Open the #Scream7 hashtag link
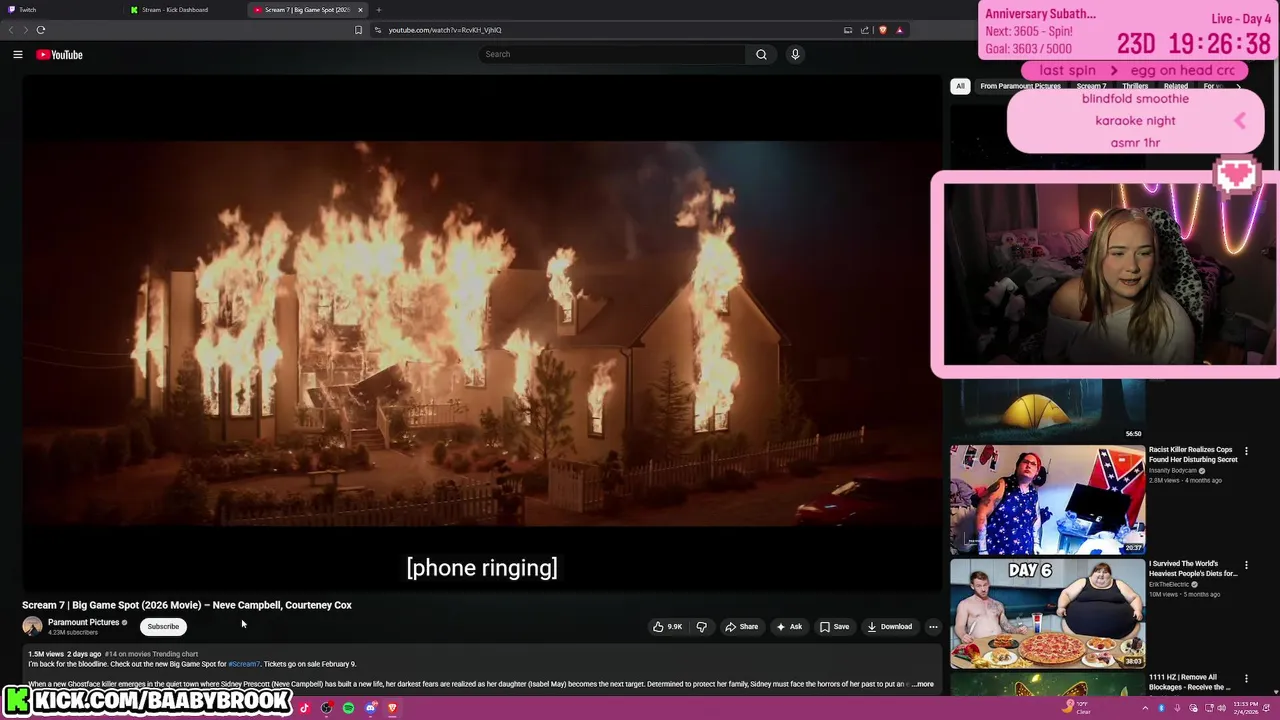Viewport: 1280px width, 720px height. (244, 664)
